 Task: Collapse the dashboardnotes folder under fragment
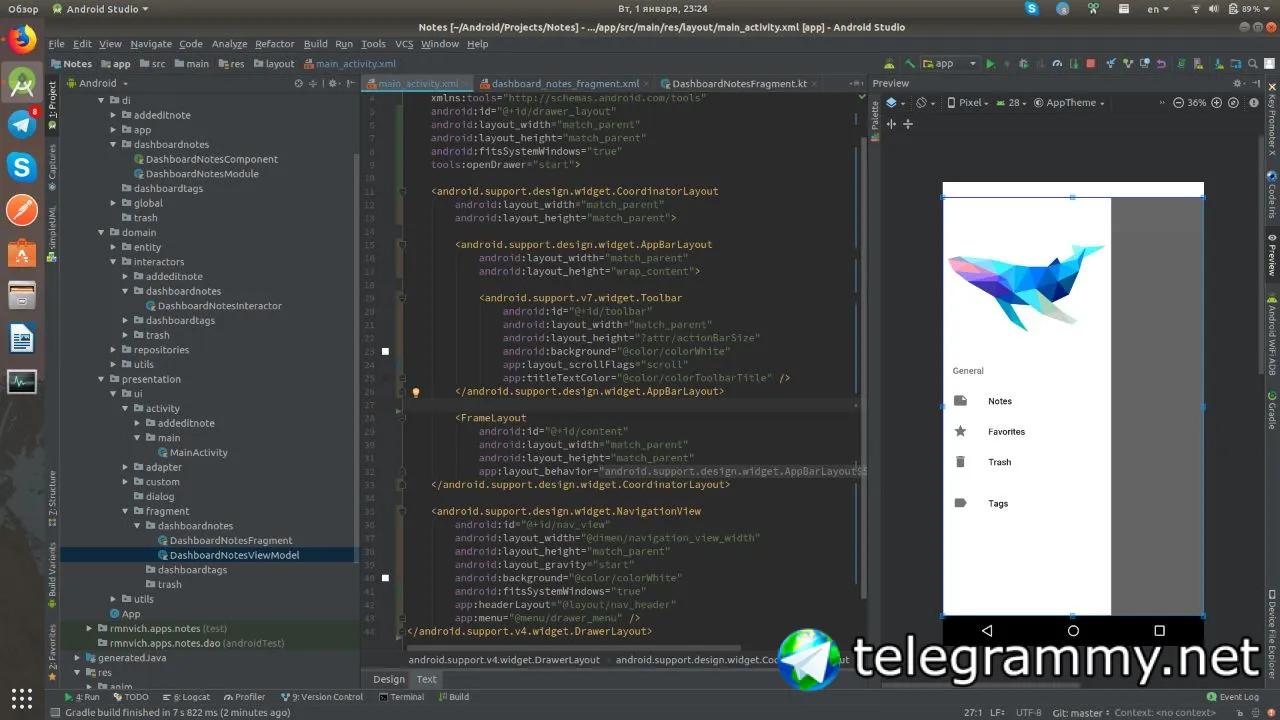(150, 526)
